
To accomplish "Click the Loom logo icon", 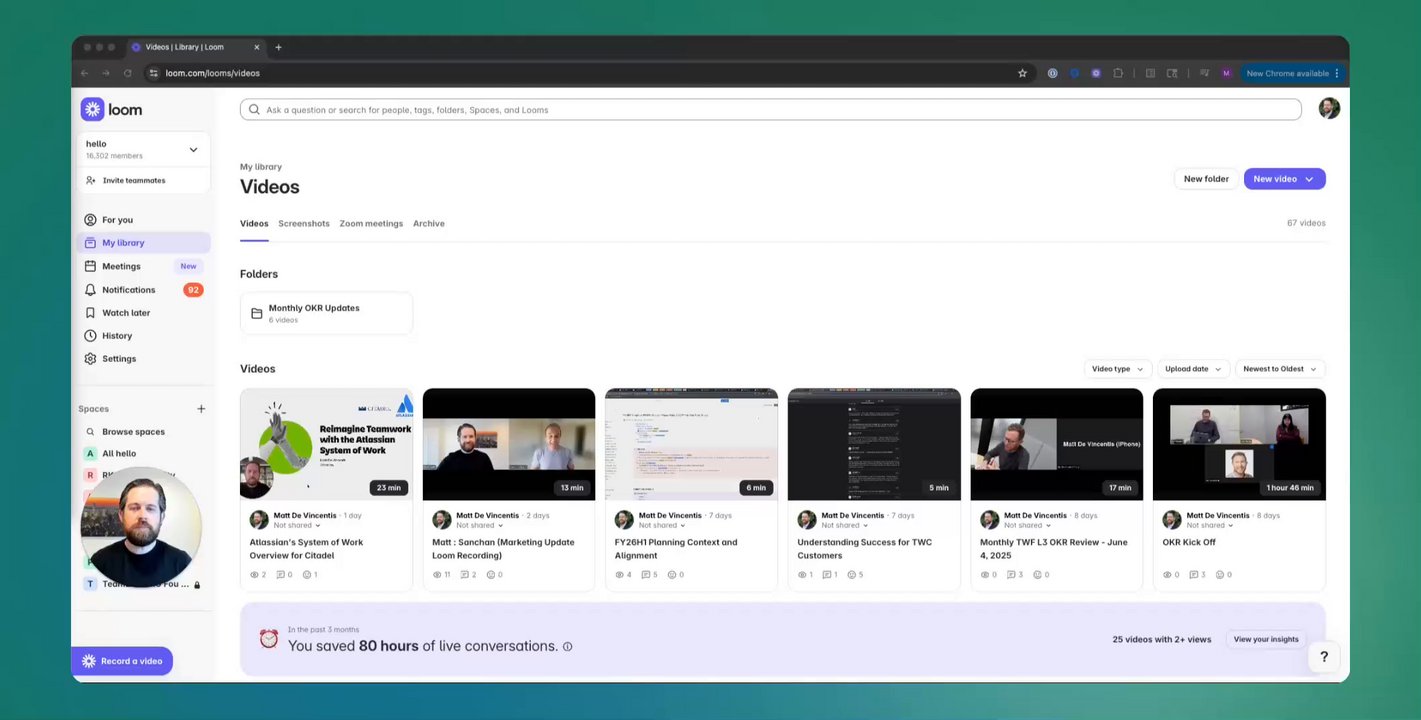I will (x=92, y=110).
